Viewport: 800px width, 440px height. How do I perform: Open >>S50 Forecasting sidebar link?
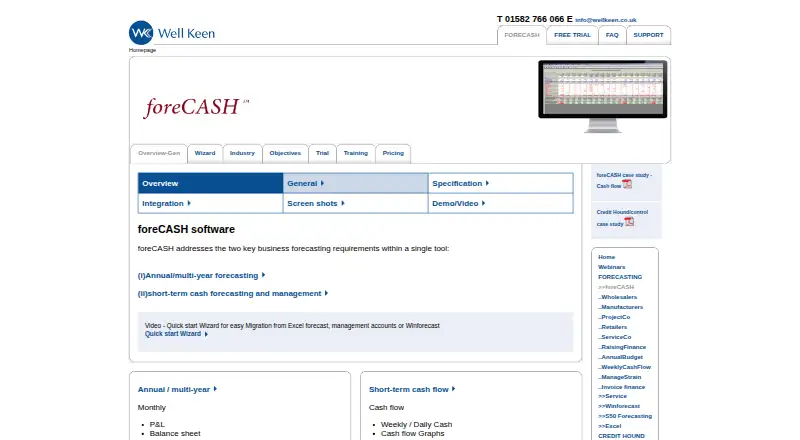tap(625, 416)
